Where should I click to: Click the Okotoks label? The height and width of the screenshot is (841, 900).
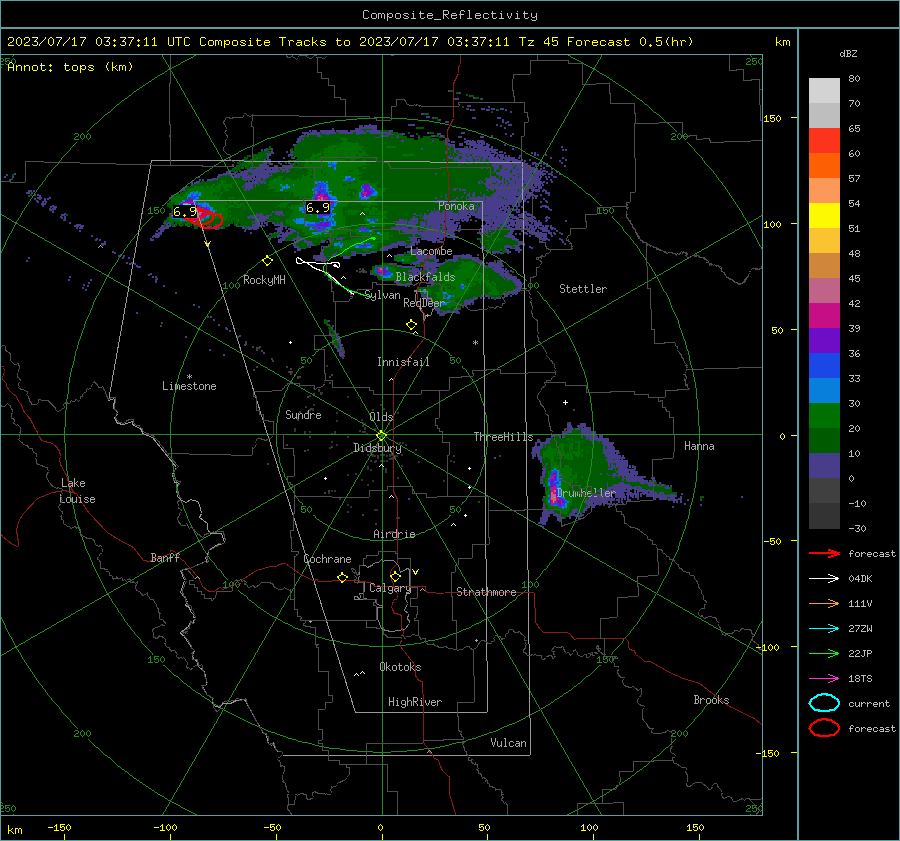click(x=400, y=667)
